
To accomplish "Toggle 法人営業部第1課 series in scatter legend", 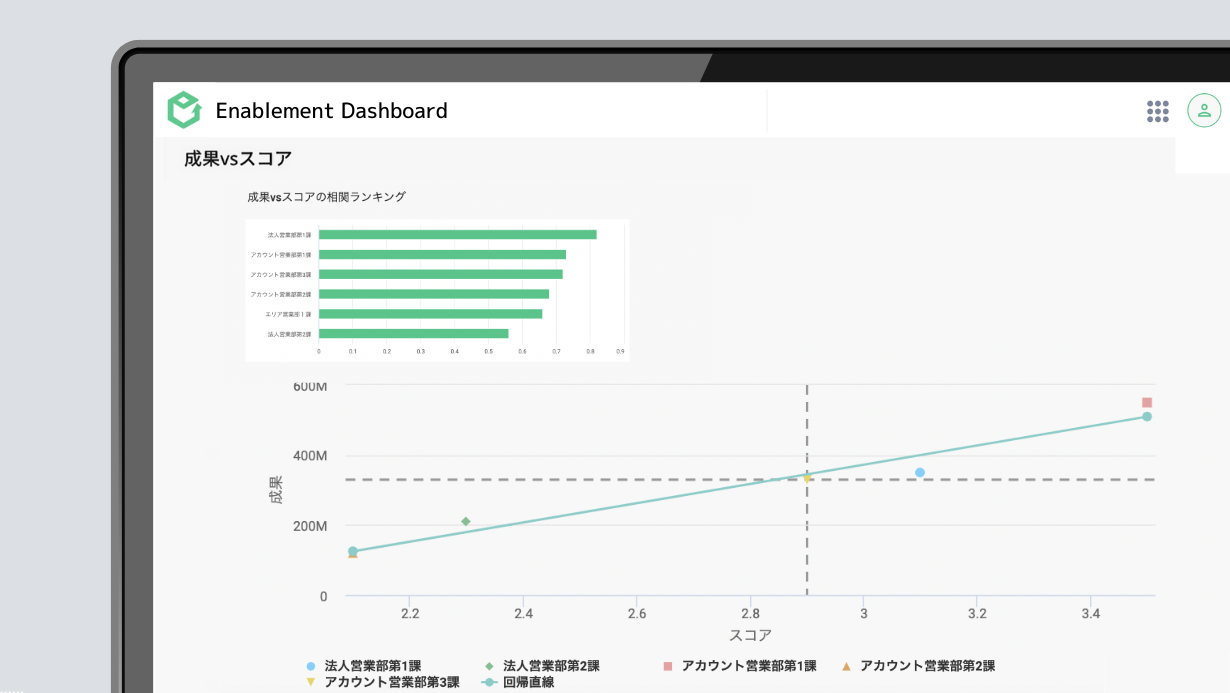I will coord(365,666).
